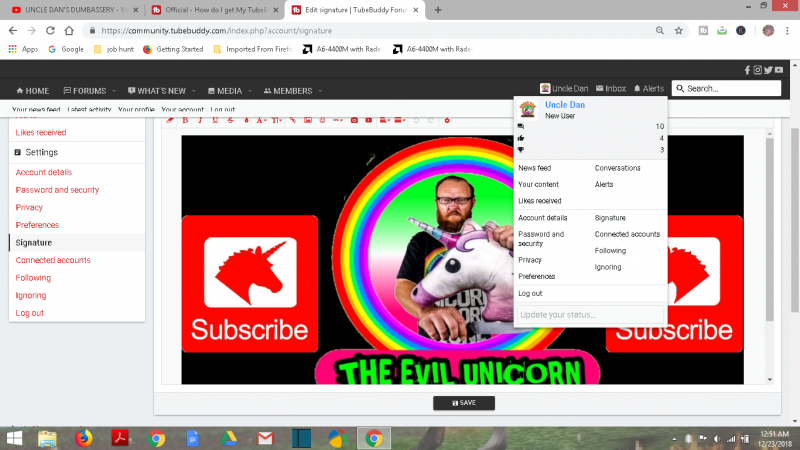Click the insert image icon in editor
Screen dimensions: 800x450
[308, 120]
